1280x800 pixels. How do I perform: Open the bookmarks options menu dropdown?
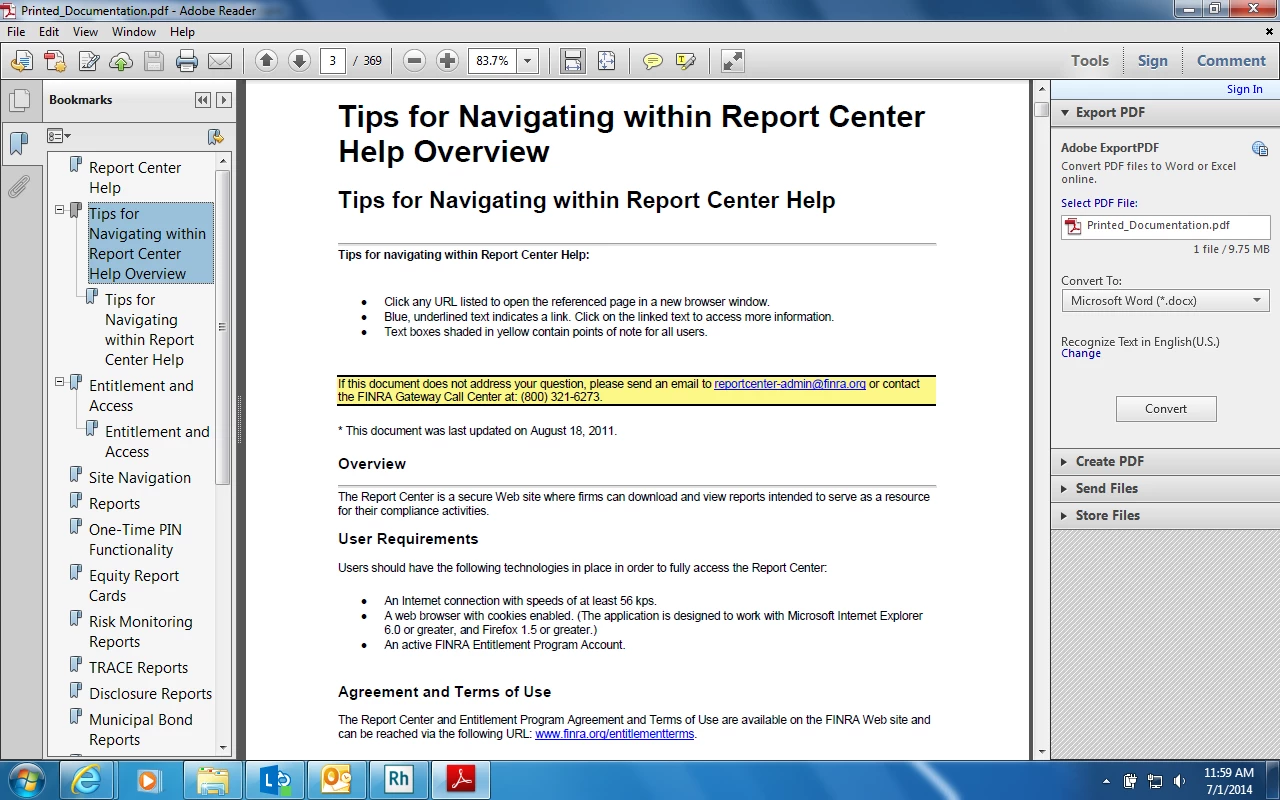point(59,136)
